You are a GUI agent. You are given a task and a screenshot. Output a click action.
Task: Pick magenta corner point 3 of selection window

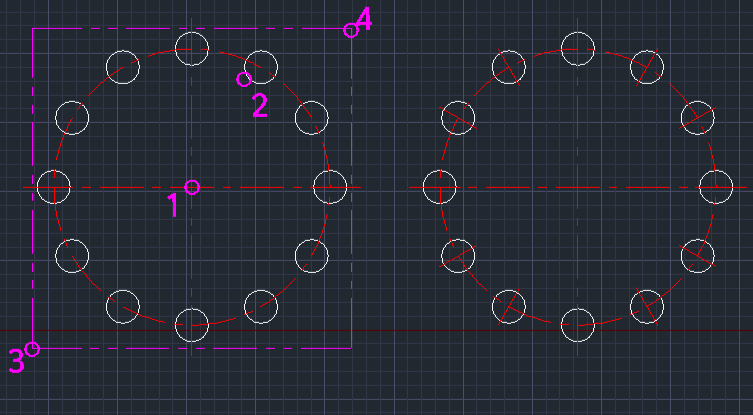point(33,349)
